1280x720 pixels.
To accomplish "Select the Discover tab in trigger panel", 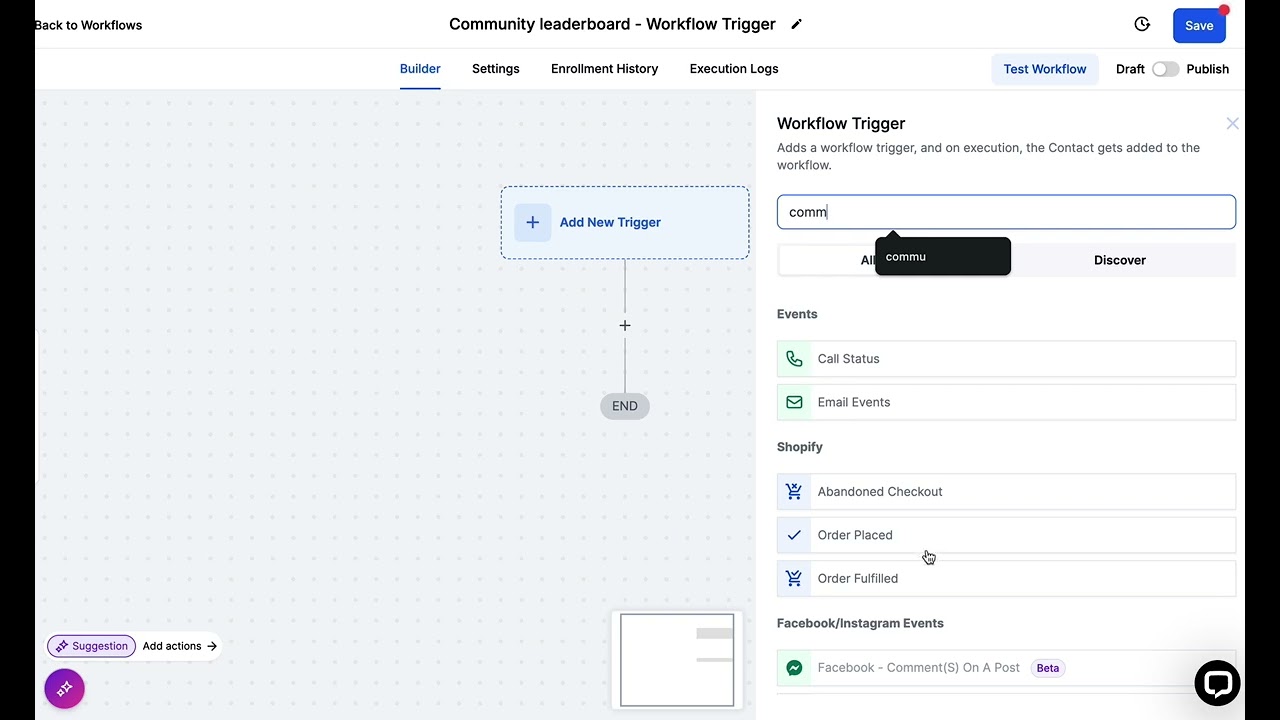I will click(x=1120, y=260).
